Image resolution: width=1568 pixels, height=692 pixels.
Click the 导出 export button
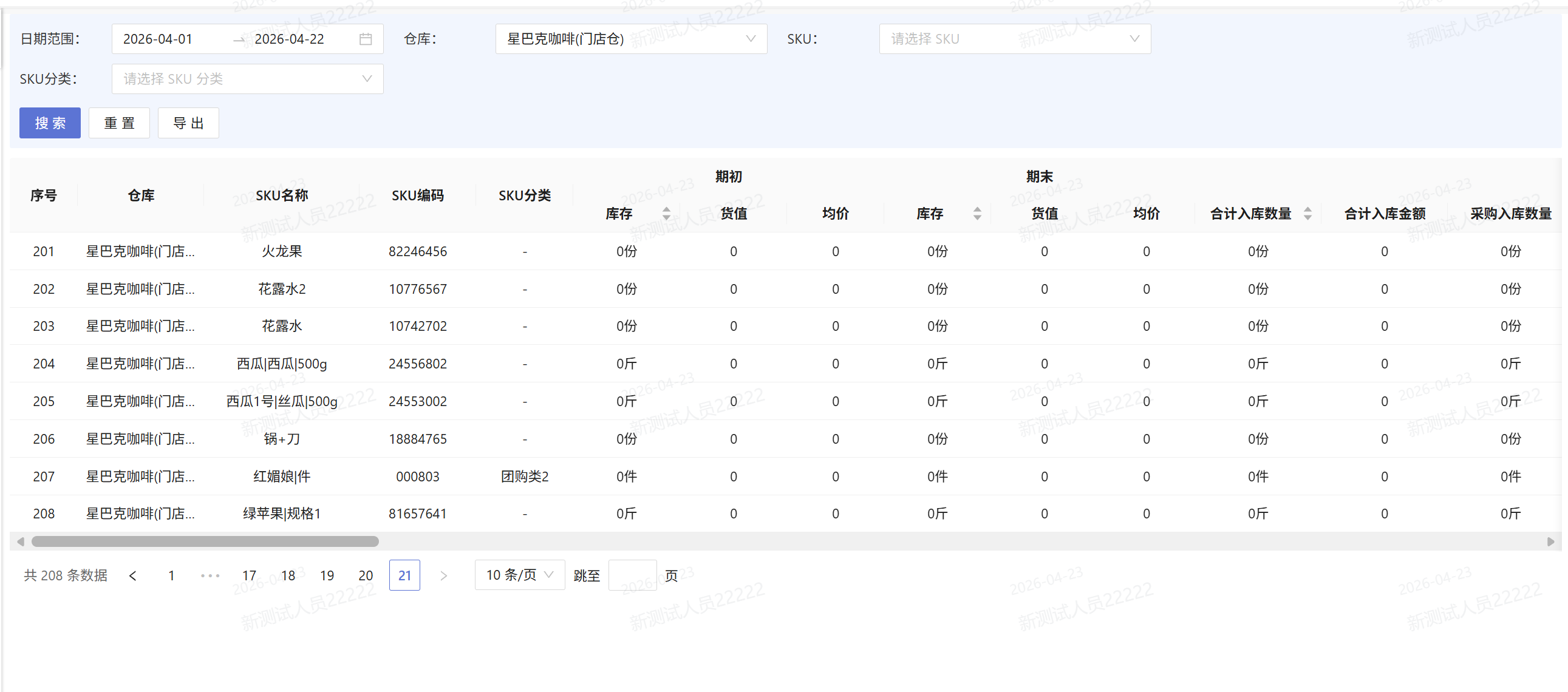[188, 123]
